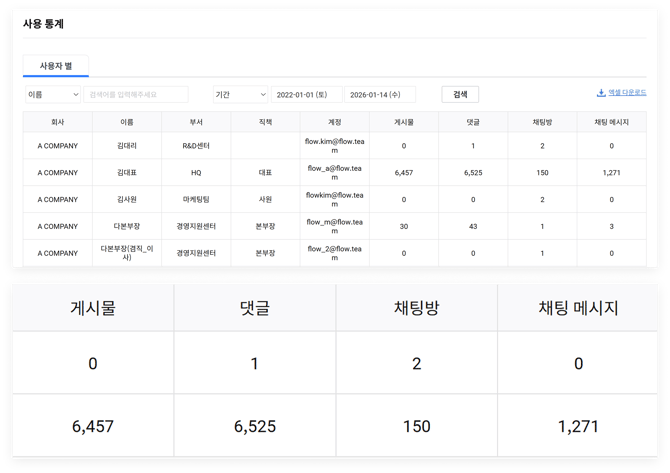Image resolution: width=670 pixels, height=473 pixels.
Task: Click the enlarged 6,525 comment count
Action: (255, 426)
